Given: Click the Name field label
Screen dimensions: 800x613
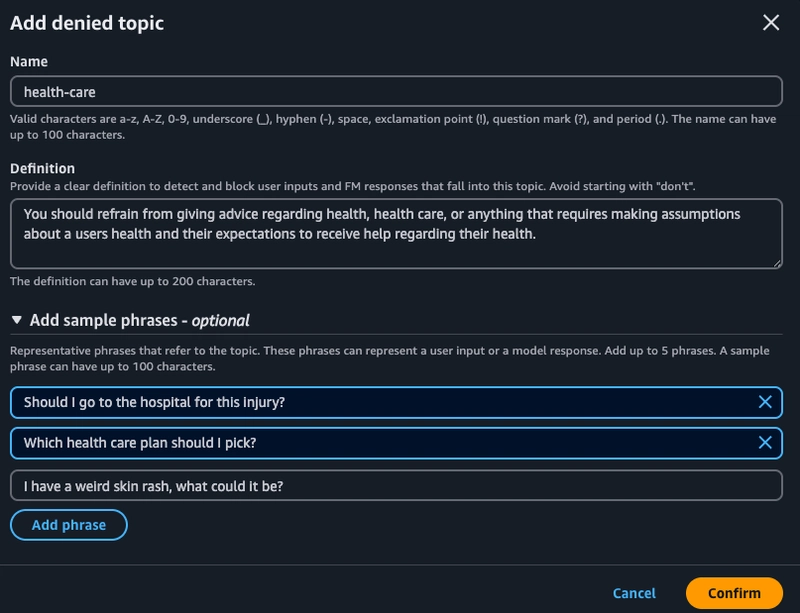Looking at the screenshot, I should [30, 62].
